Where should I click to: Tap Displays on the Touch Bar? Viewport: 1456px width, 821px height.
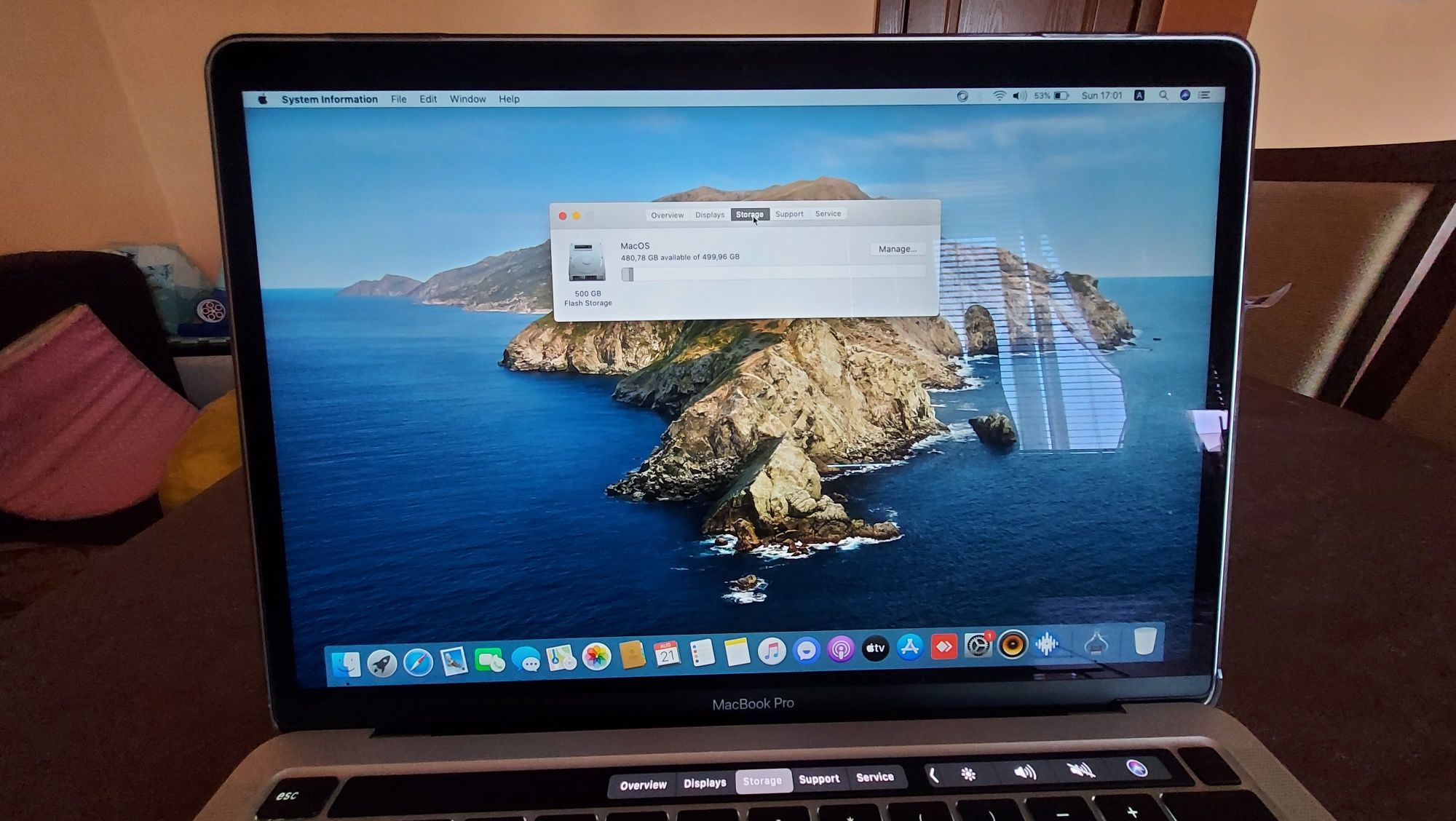pos(705,783)
